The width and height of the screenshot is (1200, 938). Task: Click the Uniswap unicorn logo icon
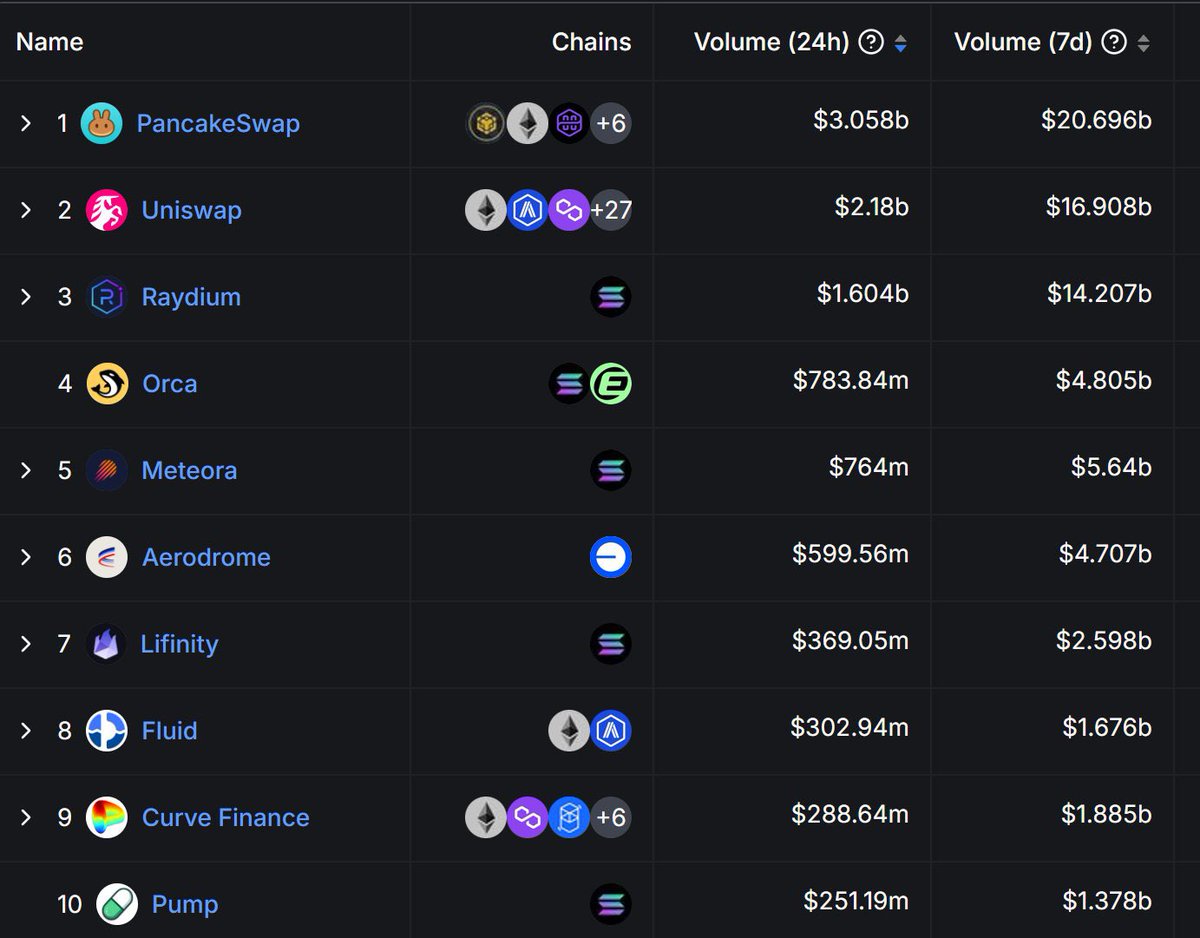[x=106, y=210]
